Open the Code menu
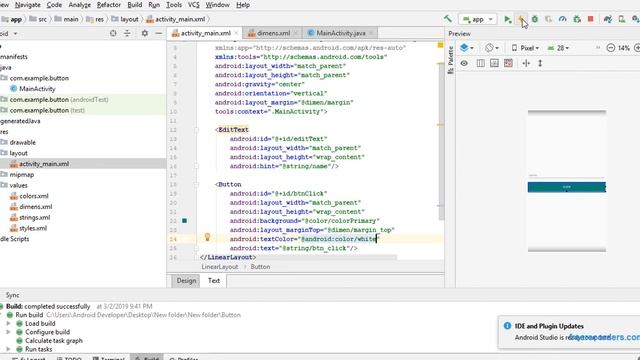Image resolution: width=640 pixels, height=360 pixels. [x=54, y=5]
